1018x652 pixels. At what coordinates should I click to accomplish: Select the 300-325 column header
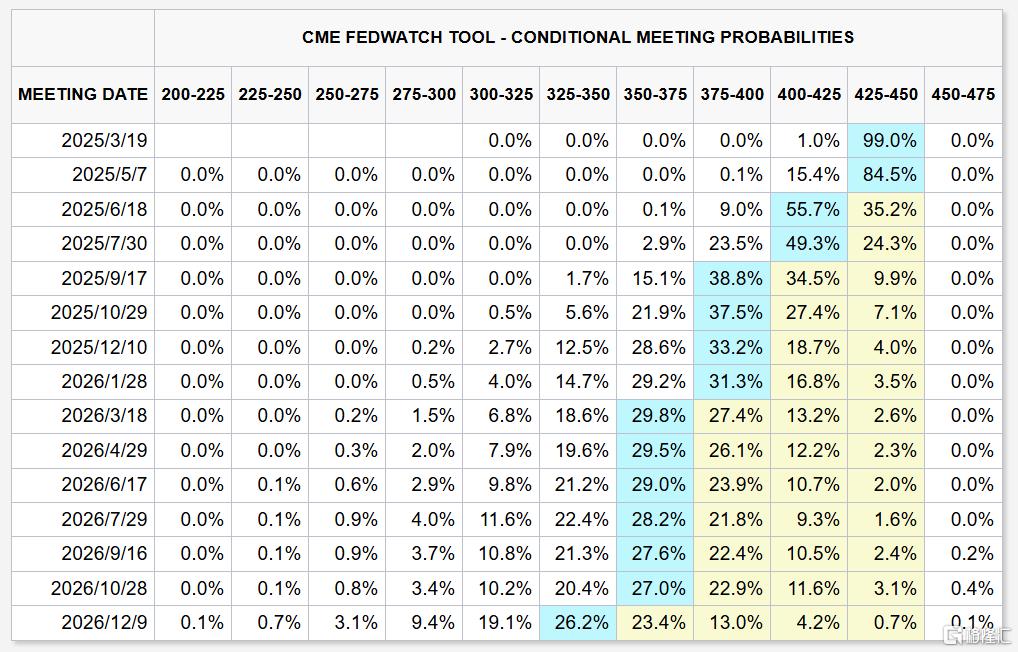coord(501,94)
